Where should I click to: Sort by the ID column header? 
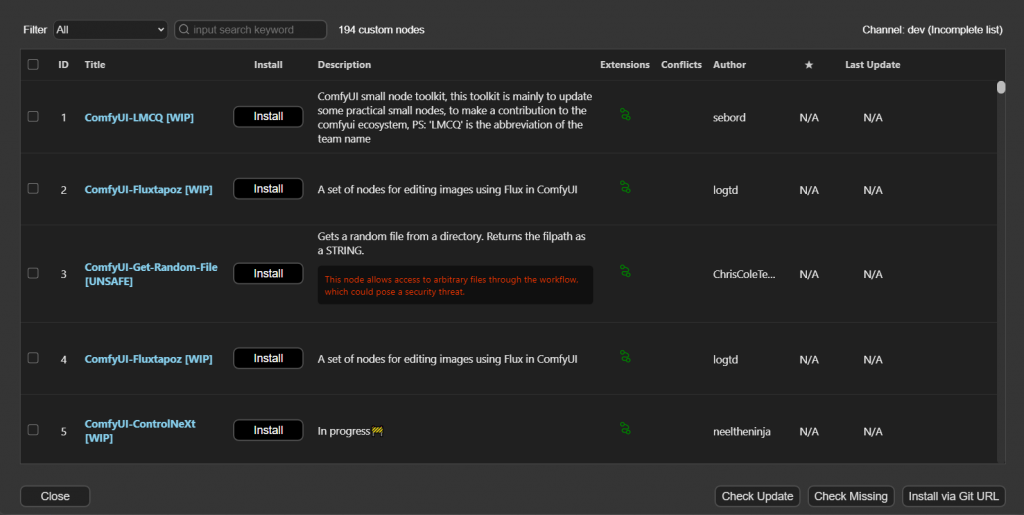[63, 65]
